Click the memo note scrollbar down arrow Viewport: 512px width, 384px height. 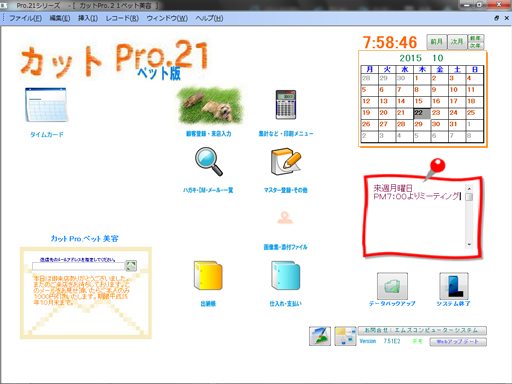click(x=469, y=244)
